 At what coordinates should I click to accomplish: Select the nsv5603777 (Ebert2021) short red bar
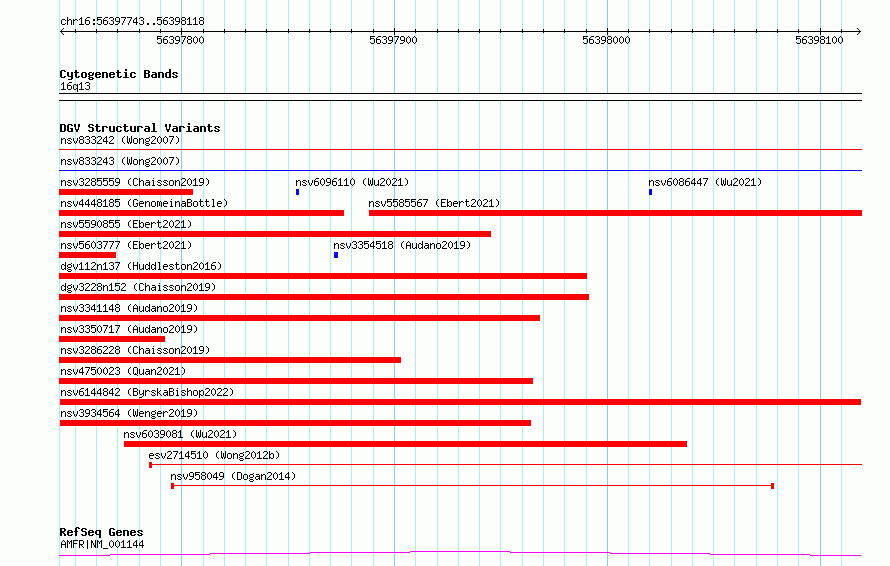pos(87,255)
